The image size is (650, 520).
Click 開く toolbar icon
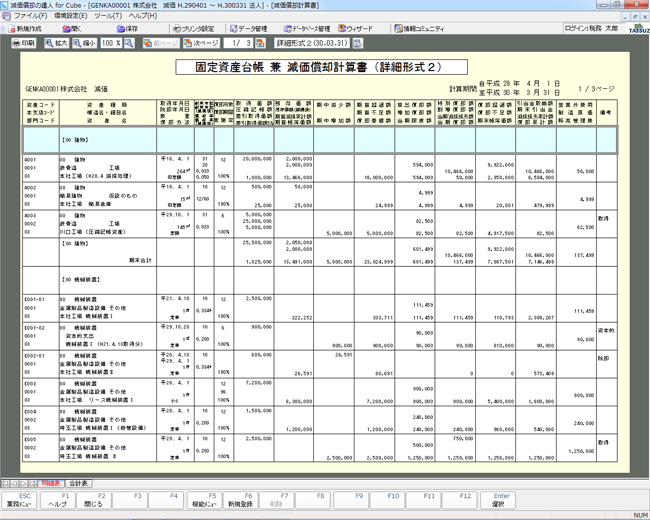coord(72,29)
